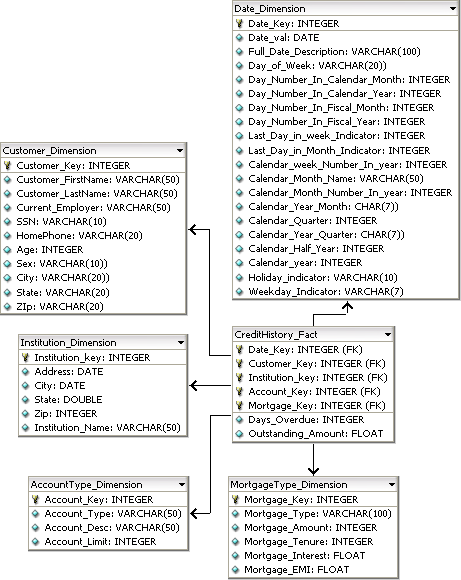Click the key icon beside Mortgage_Key (FK) in CreditHistory_Fact

click(x=239, y=405)
